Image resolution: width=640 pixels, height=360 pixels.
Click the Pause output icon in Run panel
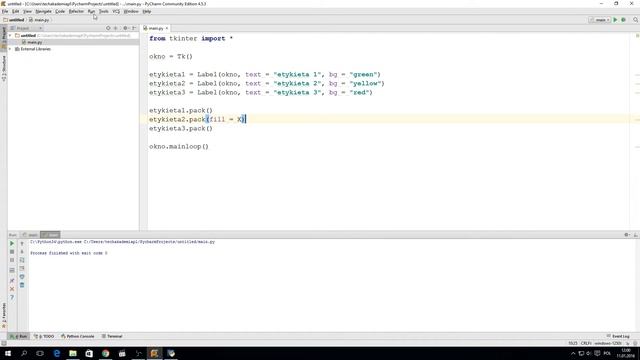(12, 260)
